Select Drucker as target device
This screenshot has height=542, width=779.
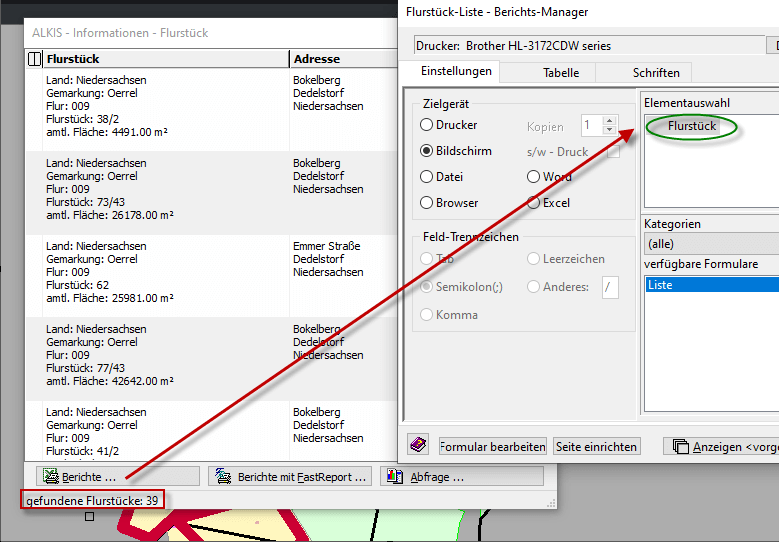427,125
